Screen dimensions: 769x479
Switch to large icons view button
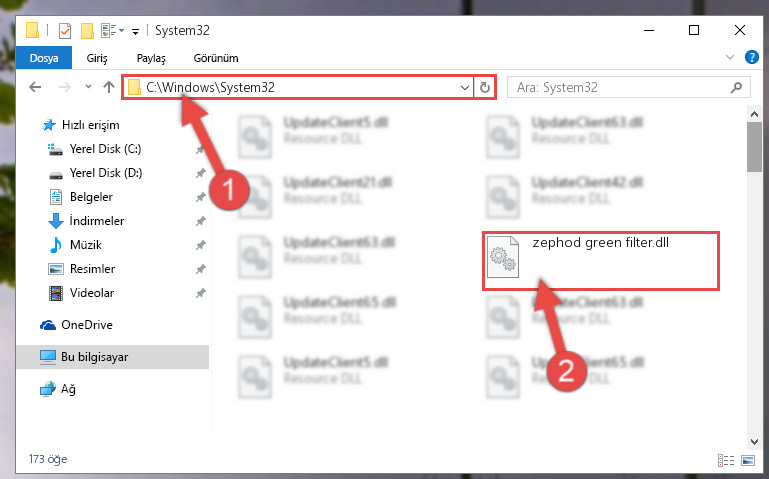click(x=748, y=460)
